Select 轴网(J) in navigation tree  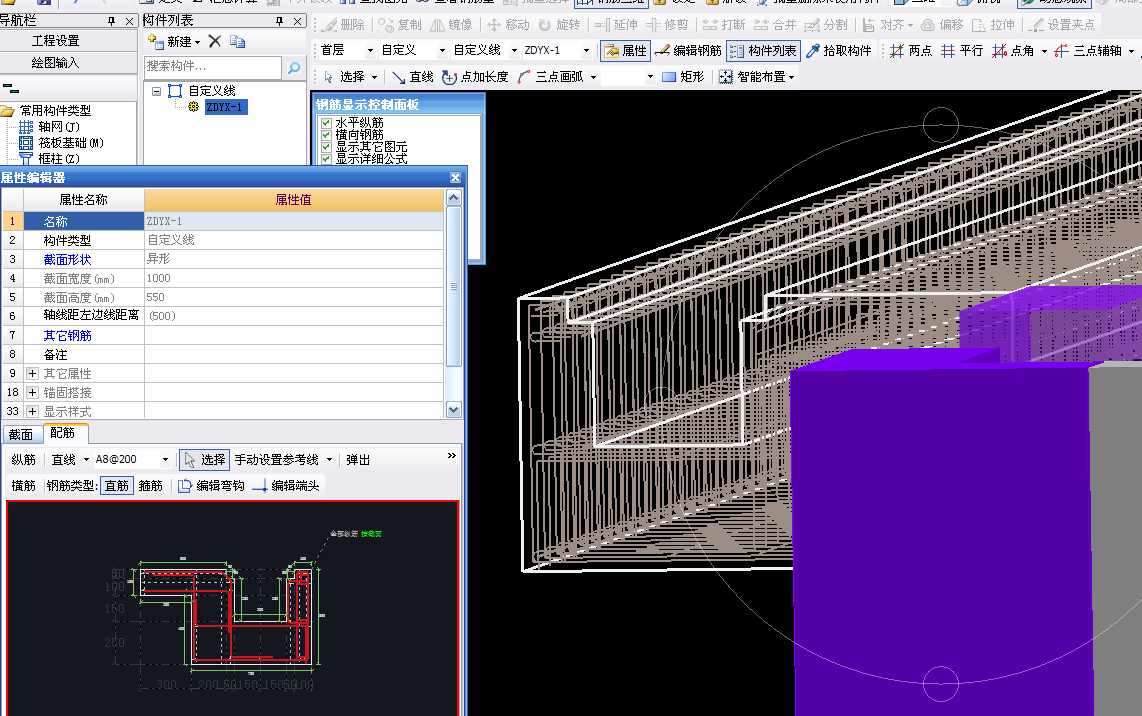50,127
